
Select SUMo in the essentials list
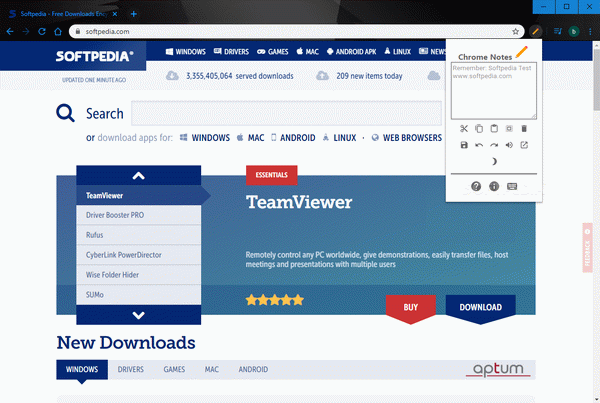coord(139,295)
